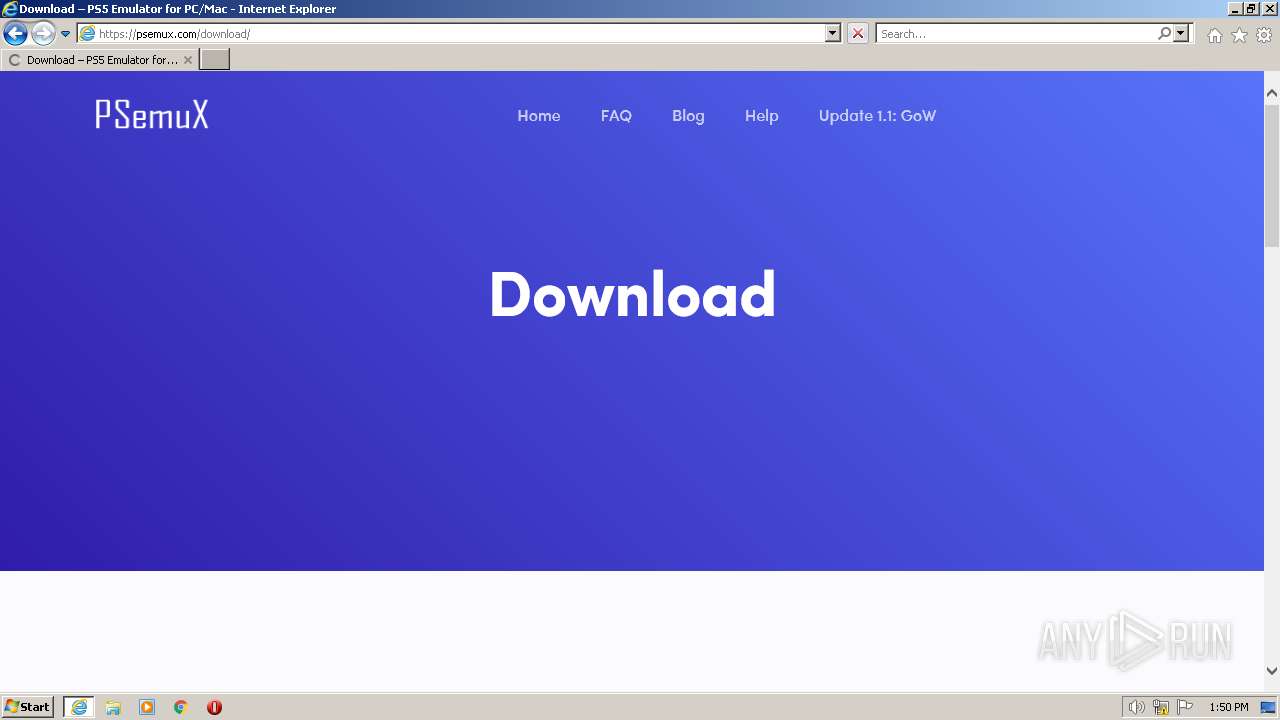This screenshot has width=1280, height=720.
Task: Click the scrollbar down arrow
Action: 1272,672
